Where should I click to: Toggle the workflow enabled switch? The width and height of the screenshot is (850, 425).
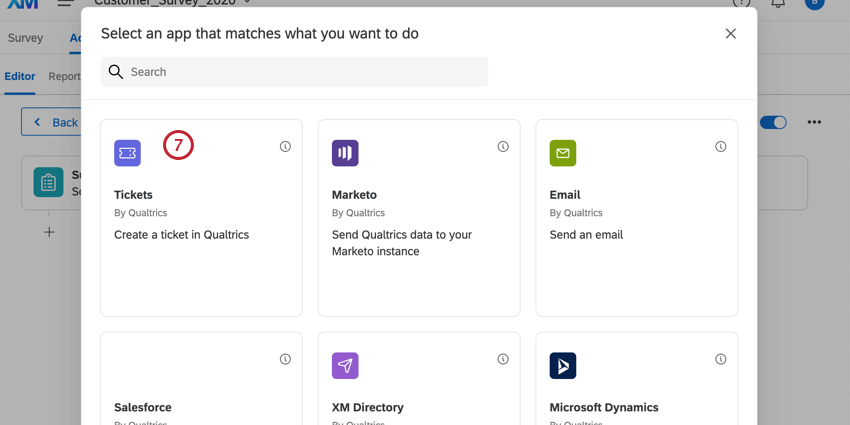[773, 123]
